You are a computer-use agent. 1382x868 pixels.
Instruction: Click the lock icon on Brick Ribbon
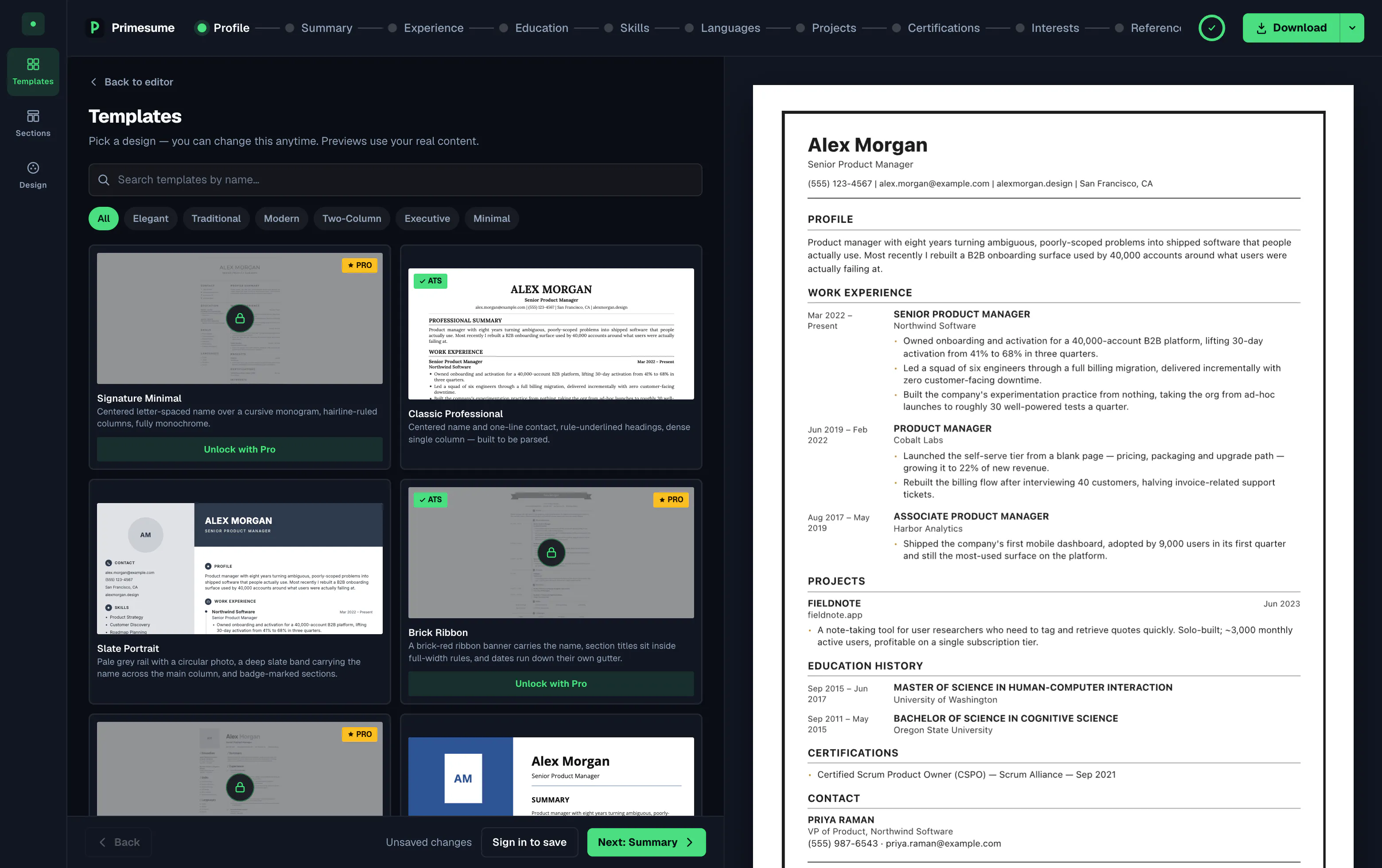click(551, 553)
